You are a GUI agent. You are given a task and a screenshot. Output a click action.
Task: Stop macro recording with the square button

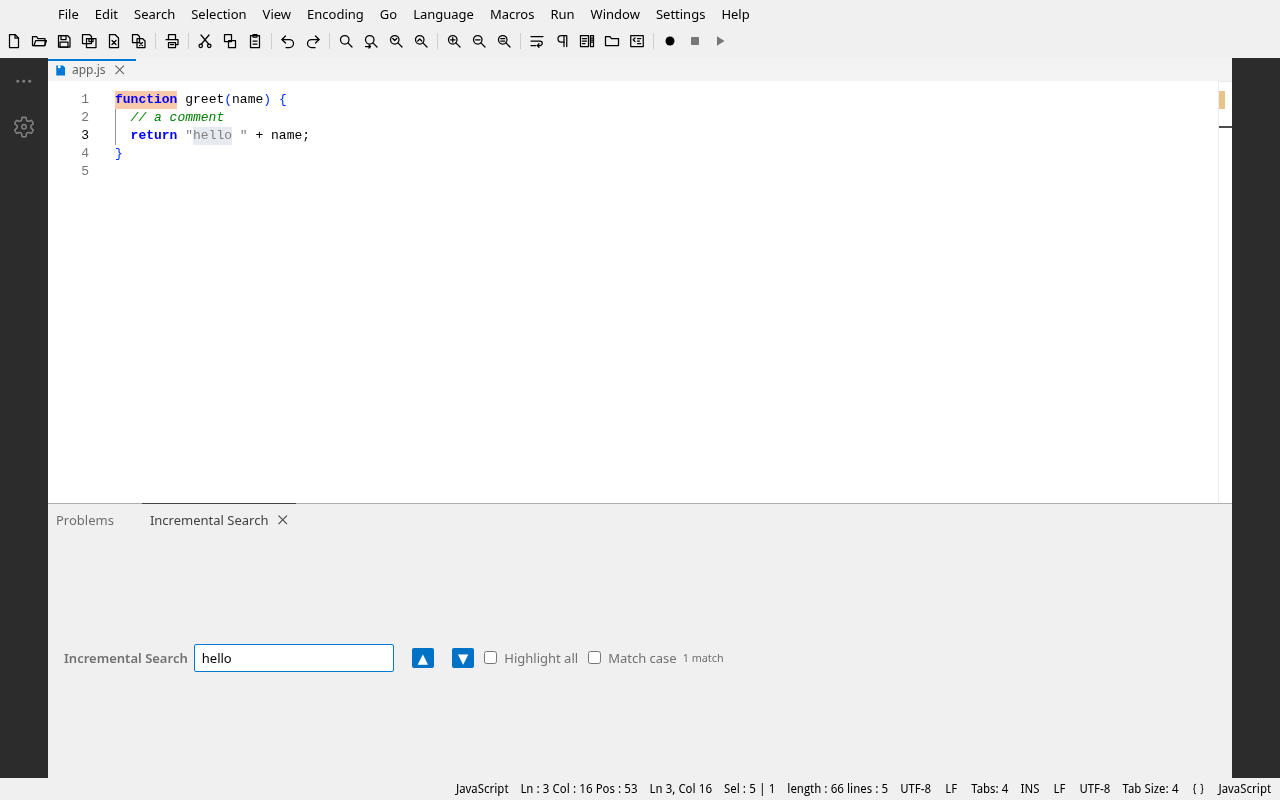695,41
